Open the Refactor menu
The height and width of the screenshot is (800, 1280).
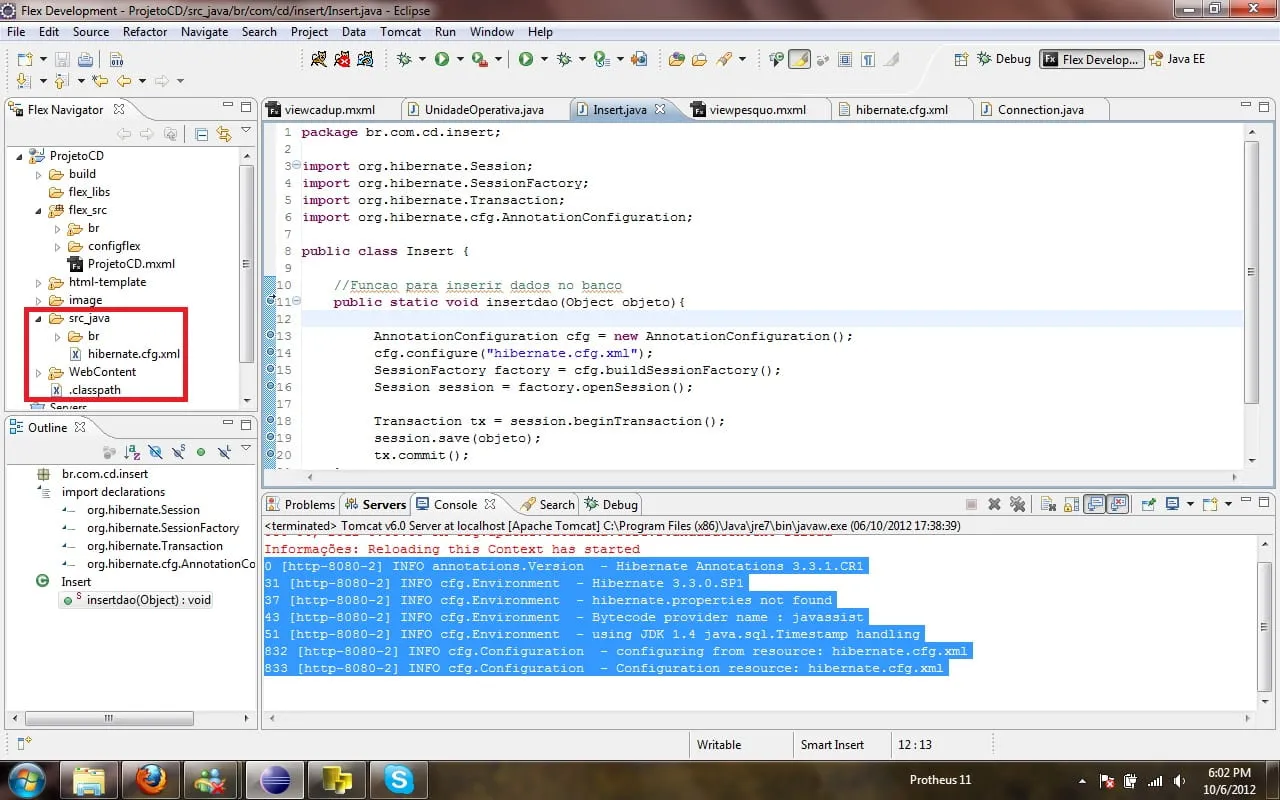pos(145,32)
